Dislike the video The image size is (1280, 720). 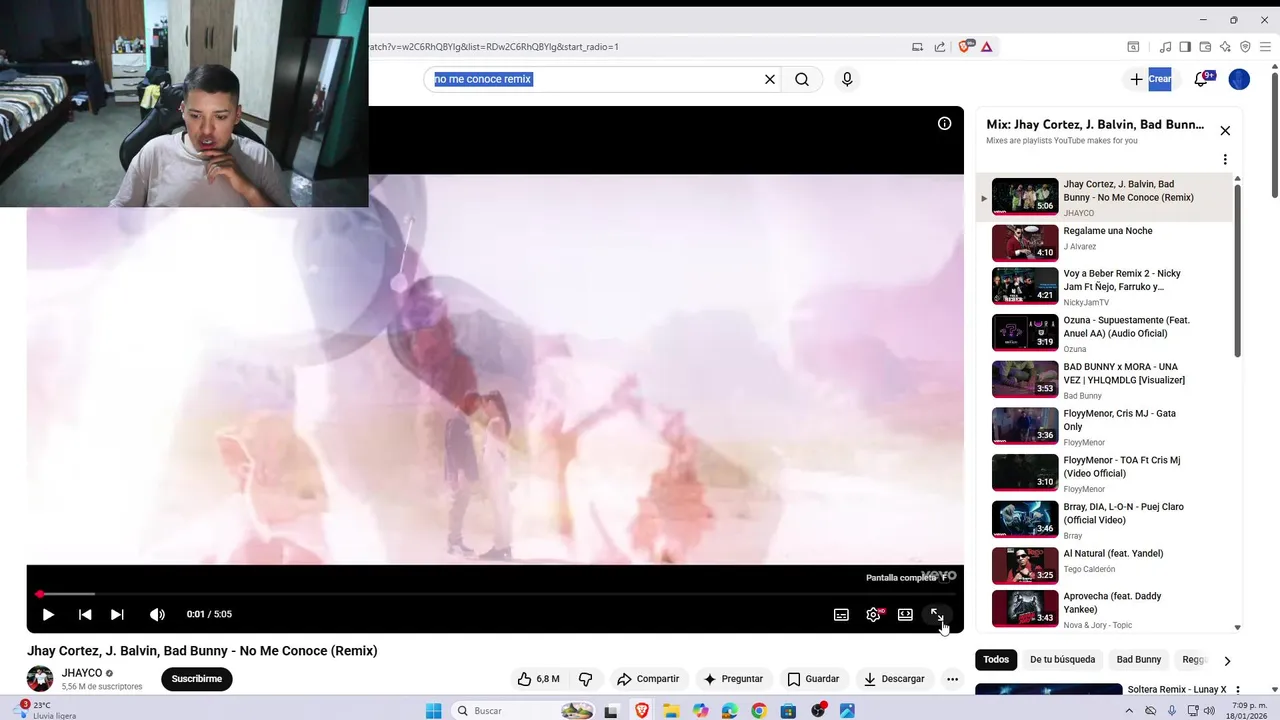point(586,679)
